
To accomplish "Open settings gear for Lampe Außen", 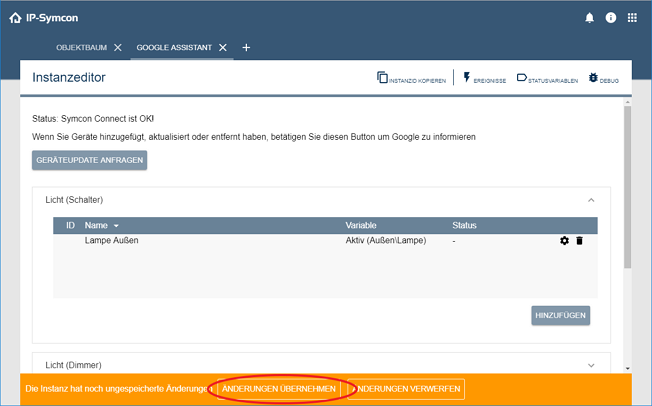I will (564, 241).
